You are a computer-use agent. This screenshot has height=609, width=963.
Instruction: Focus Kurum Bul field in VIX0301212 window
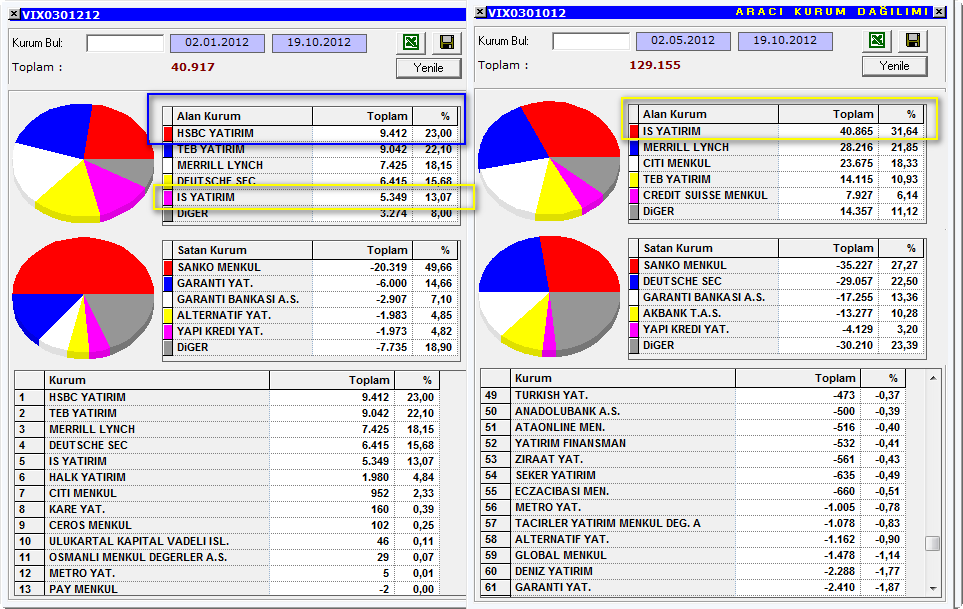pyautogui.click(x=125, y=43)
